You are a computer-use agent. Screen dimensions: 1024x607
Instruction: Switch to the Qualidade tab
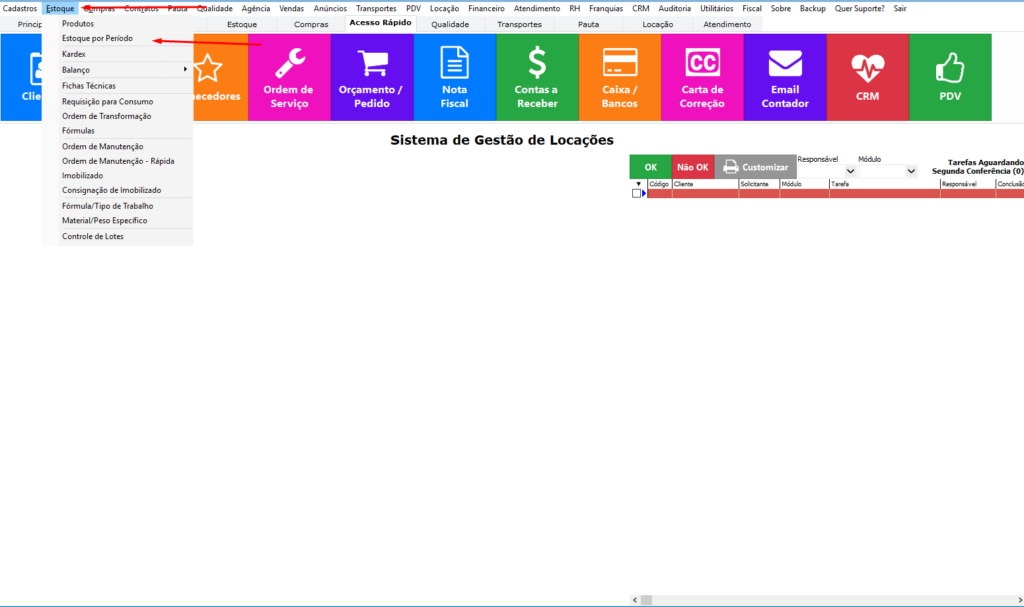point(449,24)
